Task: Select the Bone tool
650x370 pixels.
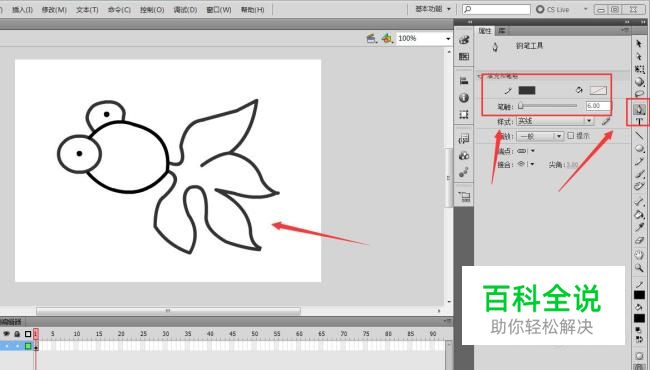Action: [x=639, y=201]
